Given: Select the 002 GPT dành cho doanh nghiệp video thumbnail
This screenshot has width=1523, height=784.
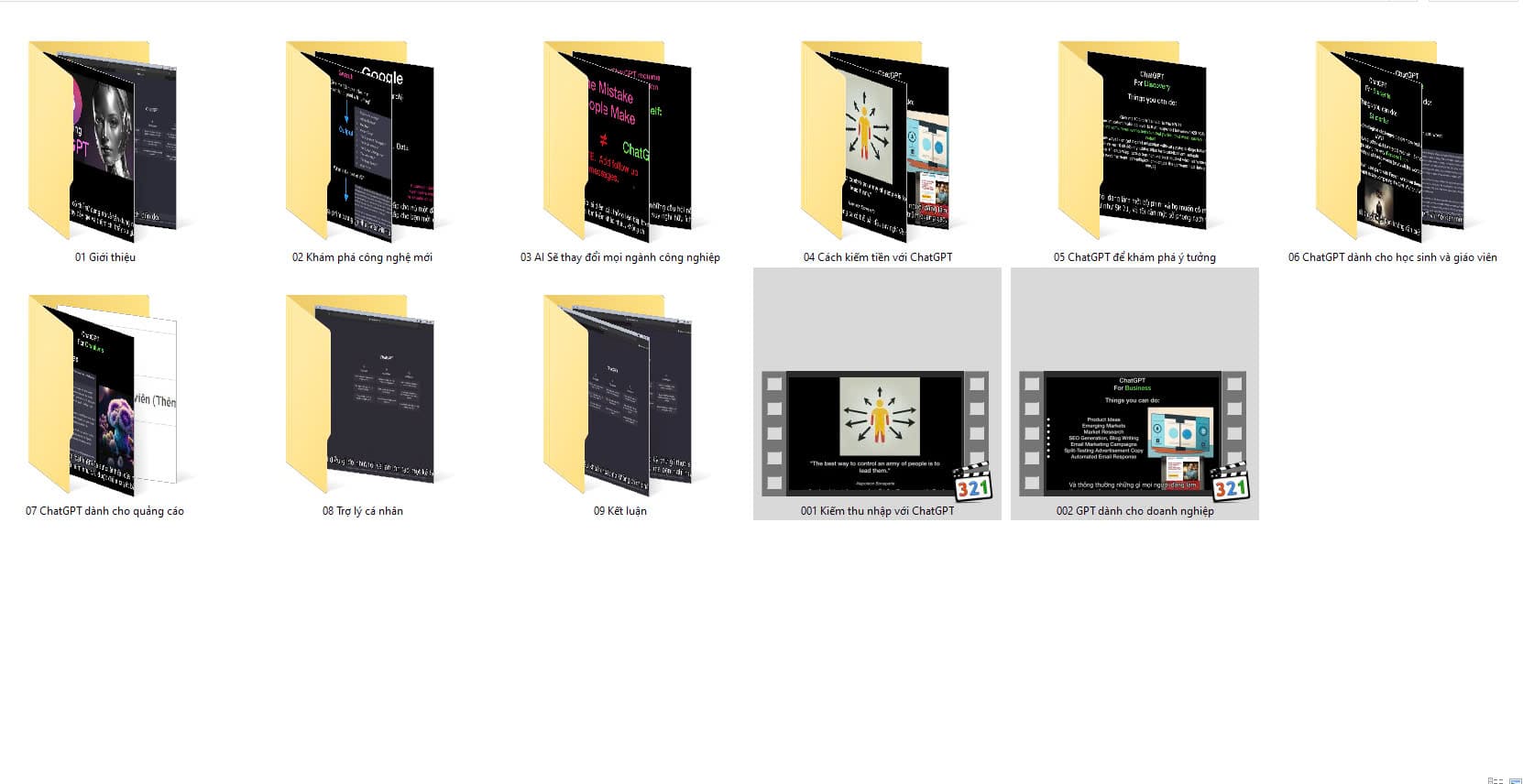Looking at the screenshot, I should coord(1134,433).
